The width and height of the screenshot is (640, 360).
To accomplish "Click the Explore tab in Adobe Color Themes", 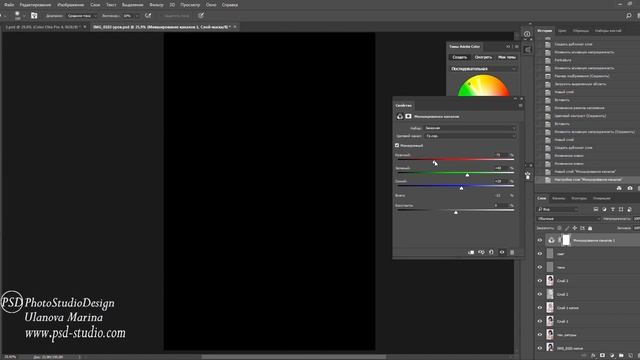I will click(483, 57).
